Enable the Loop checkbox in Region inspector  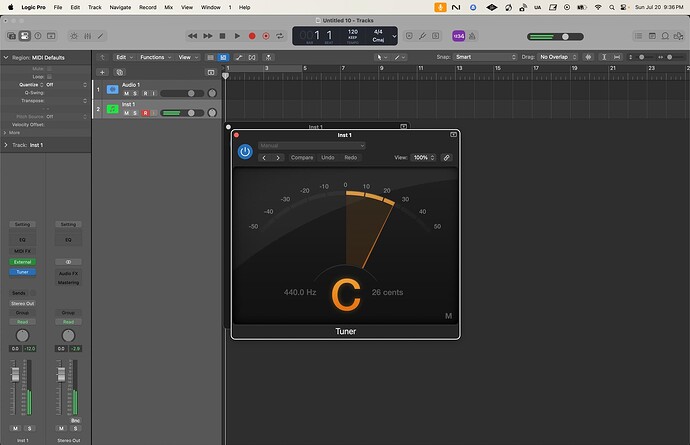point(49,77)
